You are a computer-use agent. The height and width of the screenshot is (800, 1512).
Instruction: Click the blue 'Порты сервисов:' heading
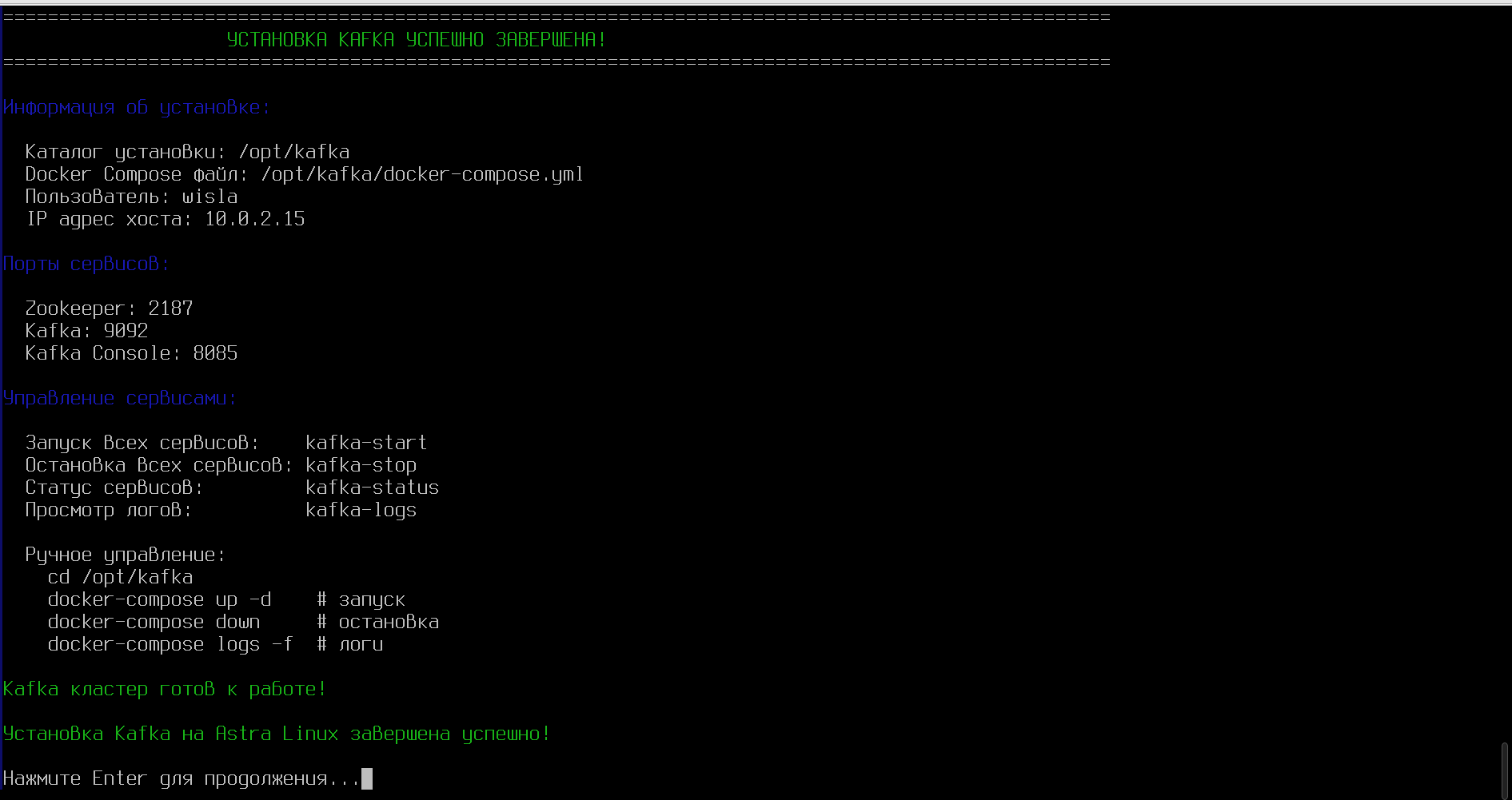tap(86, 264)
